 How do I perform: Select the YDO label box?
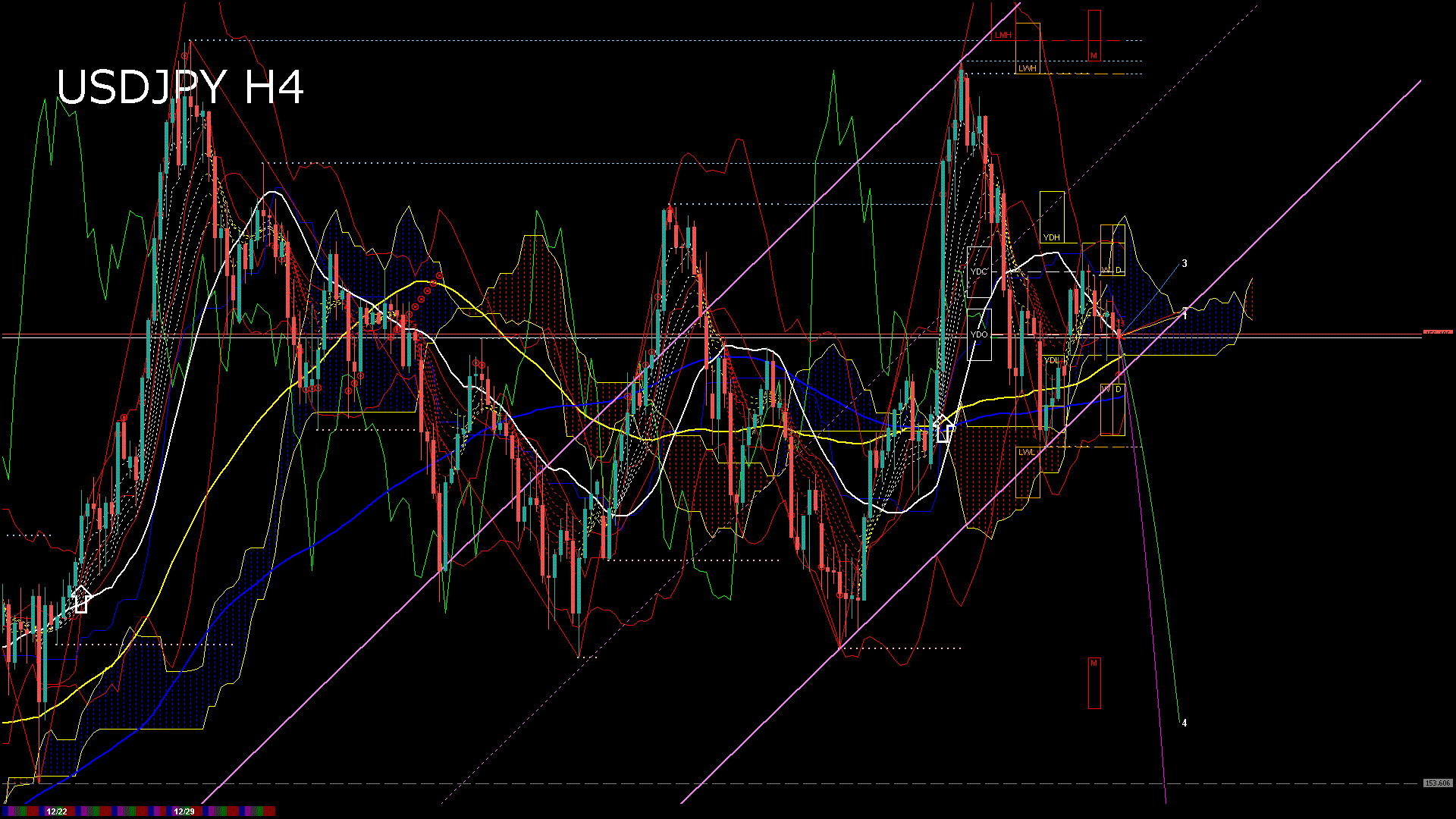click(979, 334)
